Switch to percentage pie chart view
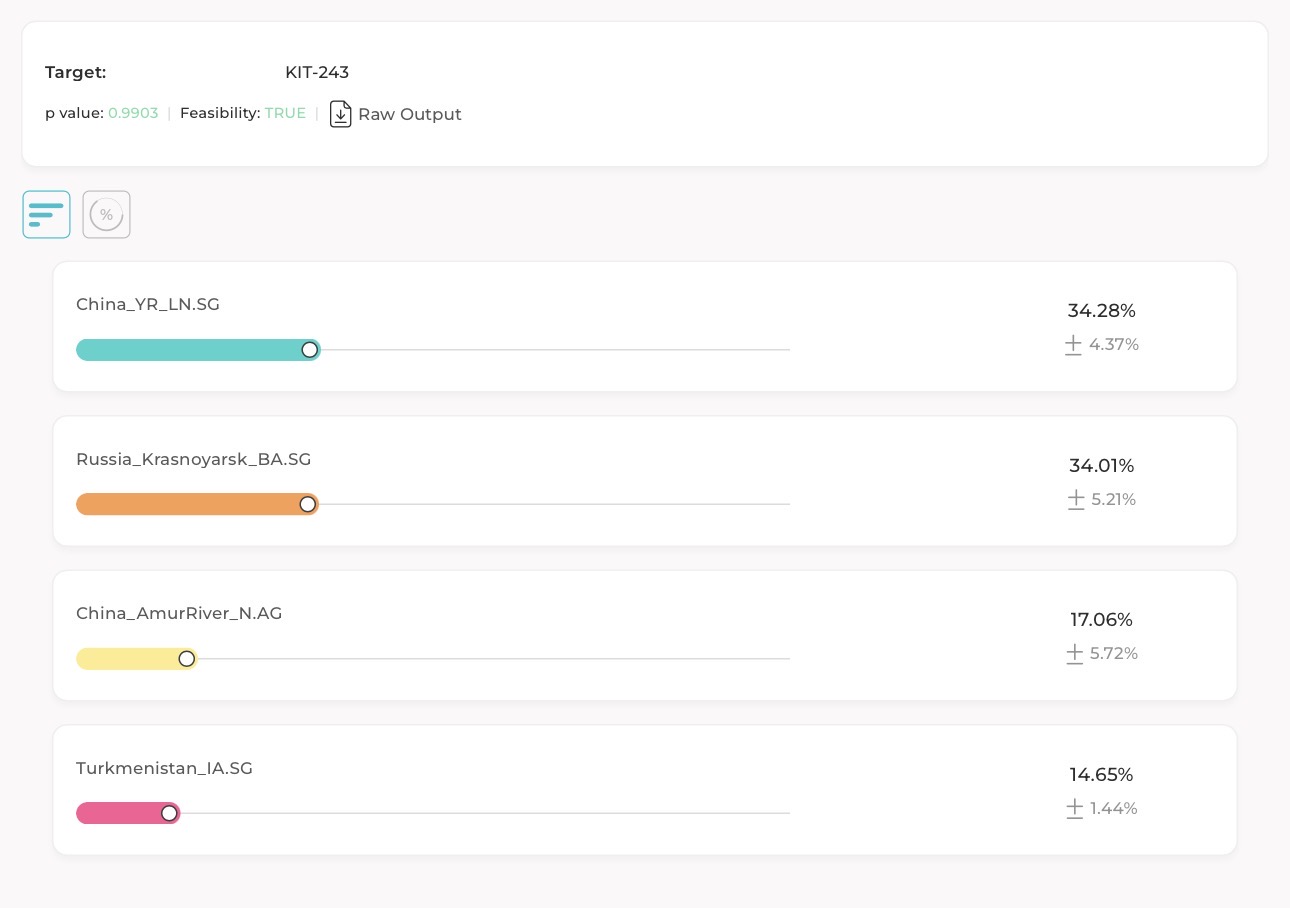Viewport: 1290px width, 908px height. pos(106,214)
